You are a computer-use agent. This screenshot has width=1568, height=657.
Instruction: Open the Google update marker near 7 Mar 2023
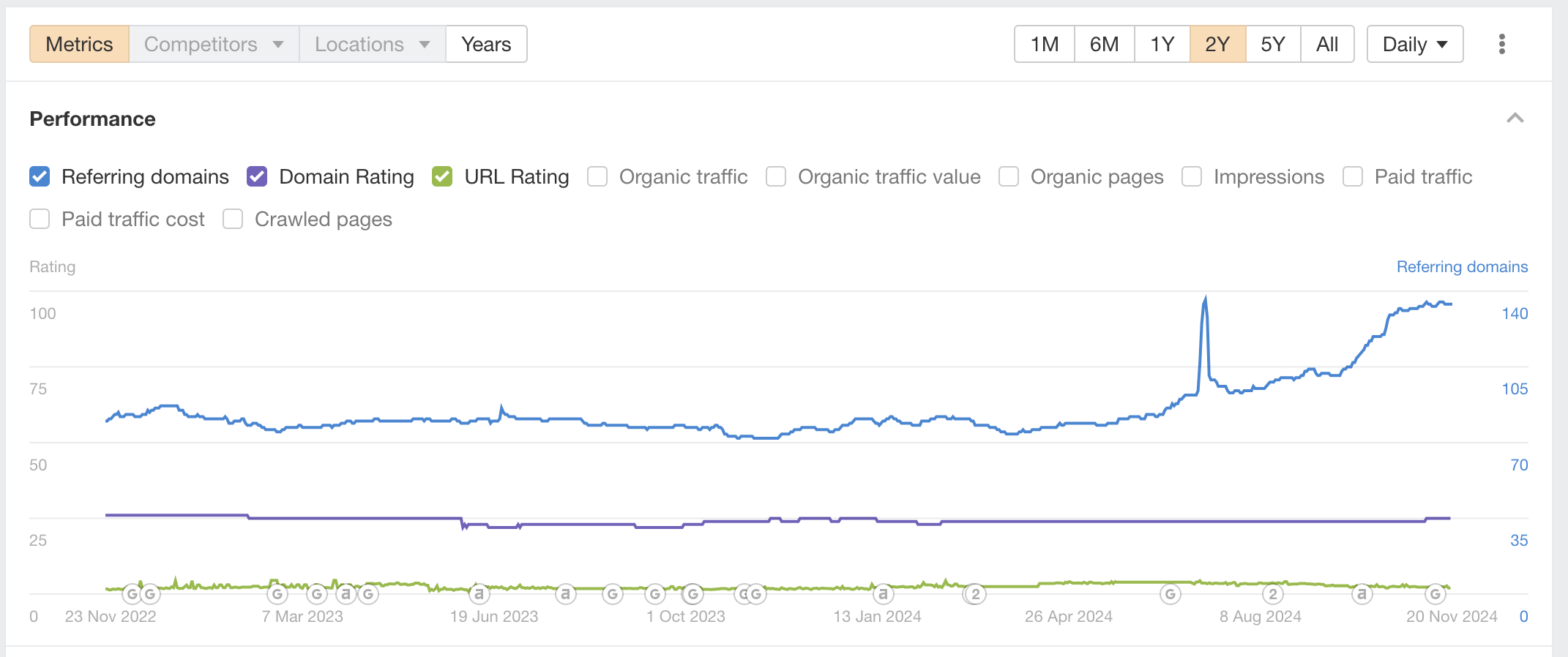point(278,594)
